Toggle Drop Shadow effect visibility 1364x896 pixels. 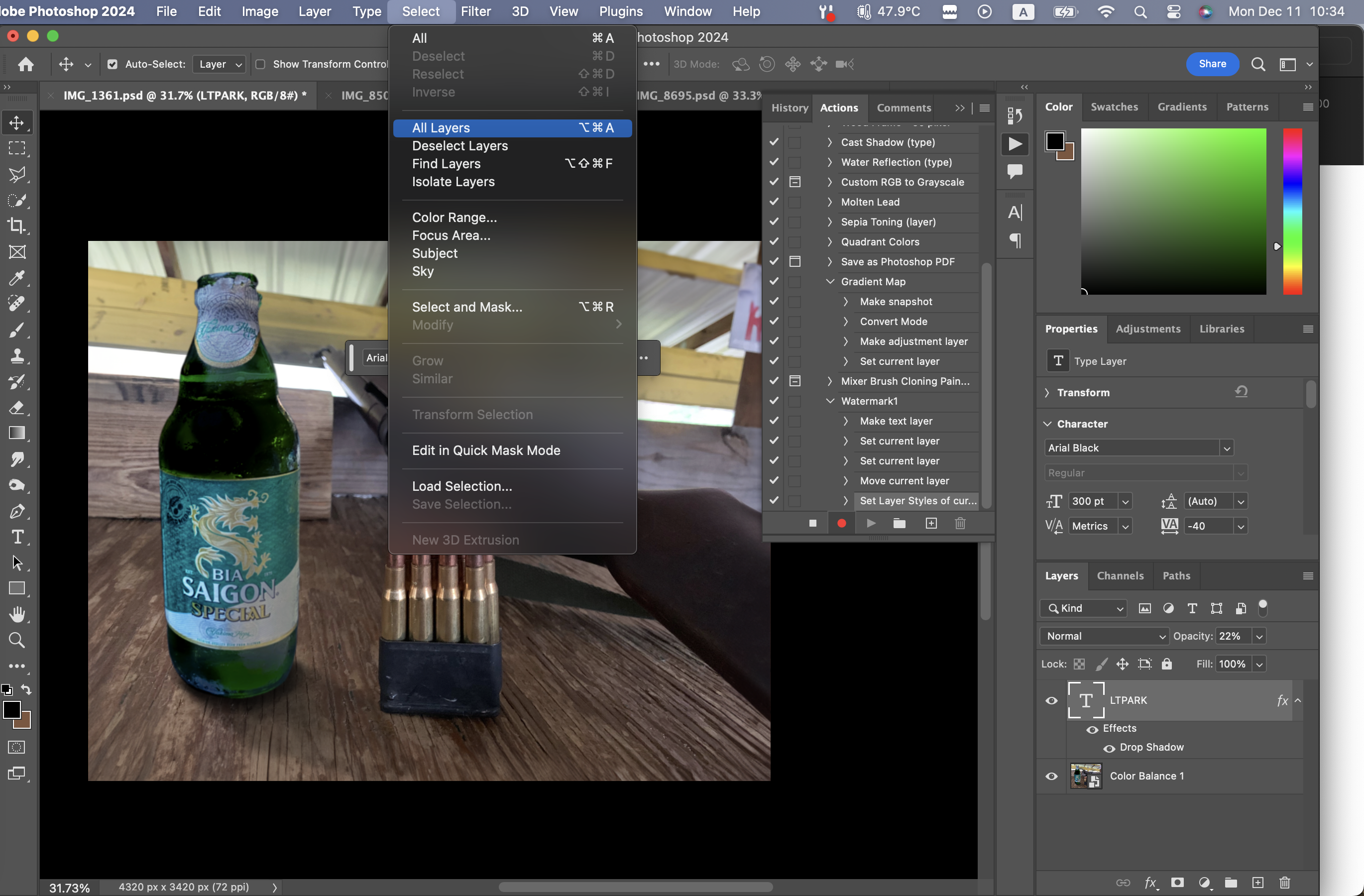coord(1109,748)
